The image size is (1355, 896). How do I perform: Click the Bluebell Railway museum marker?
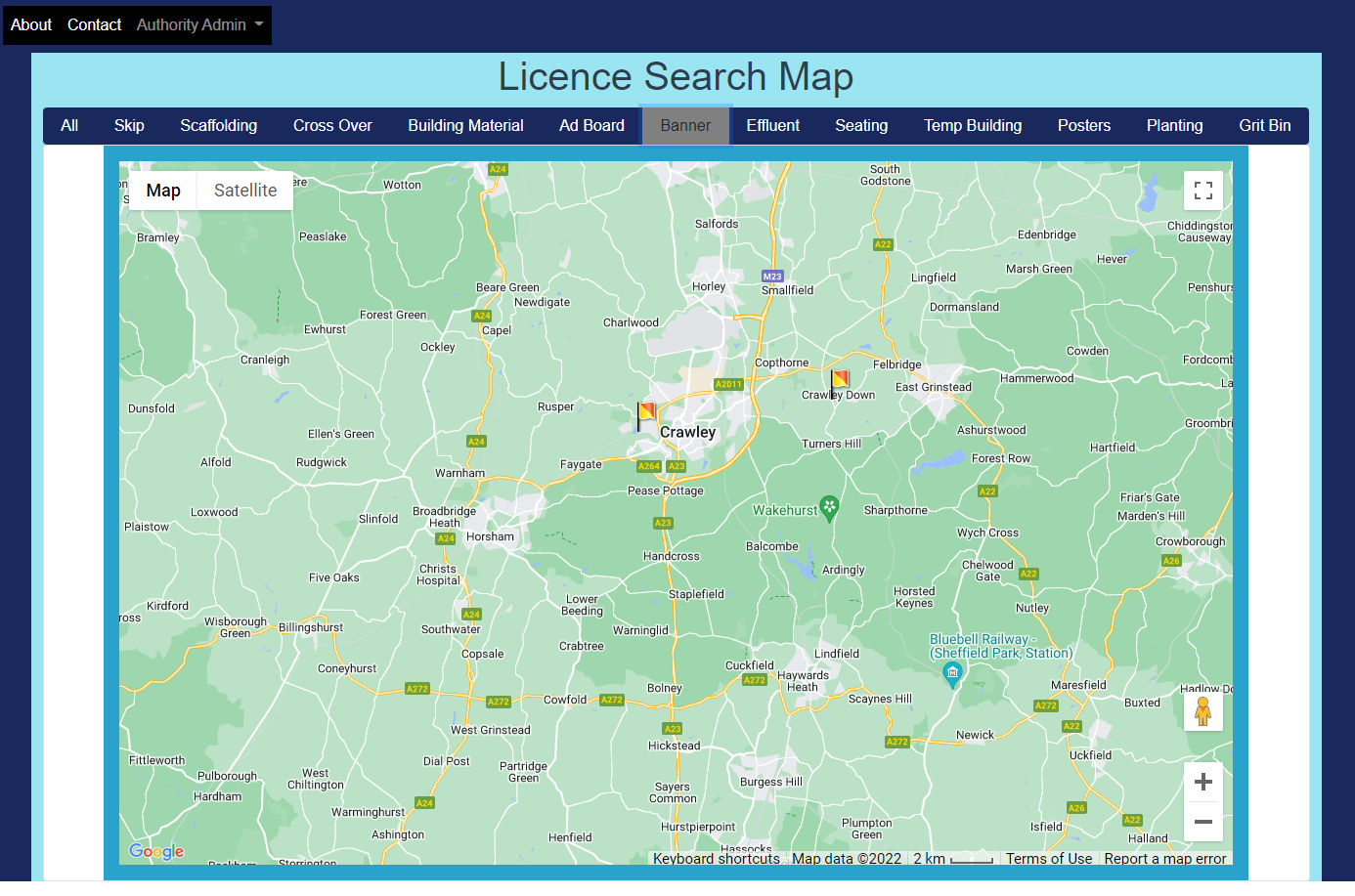[952, 673]
